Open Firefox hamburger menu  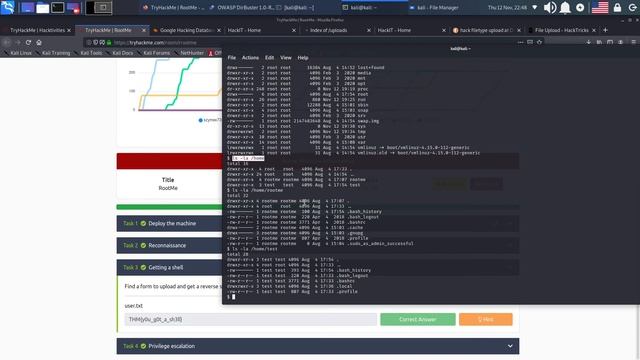(x=633, y=42)
